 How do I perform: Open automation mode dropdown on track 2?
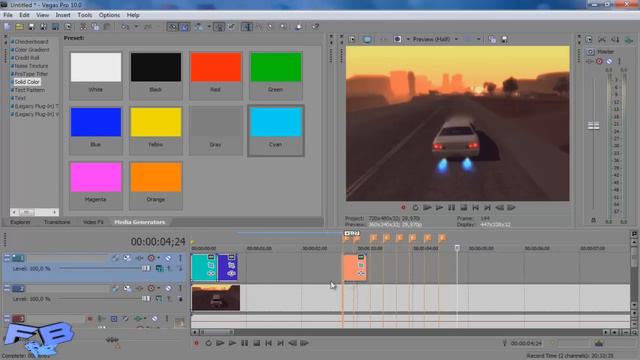[x=159, y=289]
